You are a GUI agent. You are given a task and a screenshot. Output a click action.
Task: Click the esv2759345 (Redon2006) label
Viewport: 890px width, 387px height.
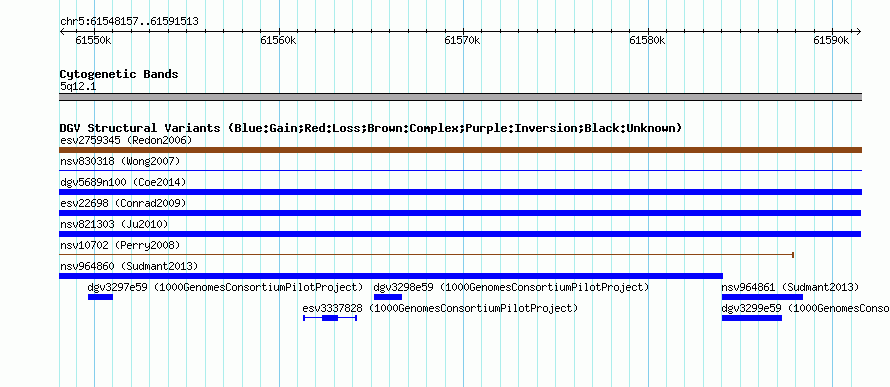126,140
